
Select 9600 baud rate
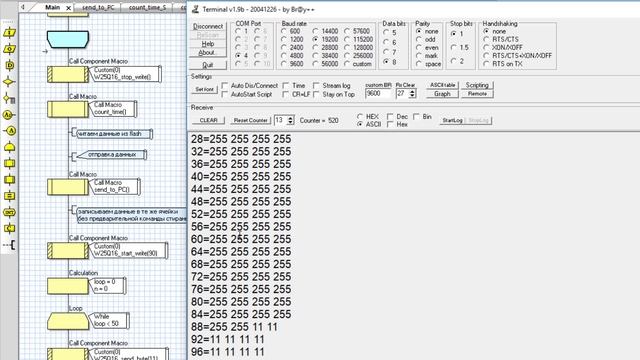click(284, 64)
